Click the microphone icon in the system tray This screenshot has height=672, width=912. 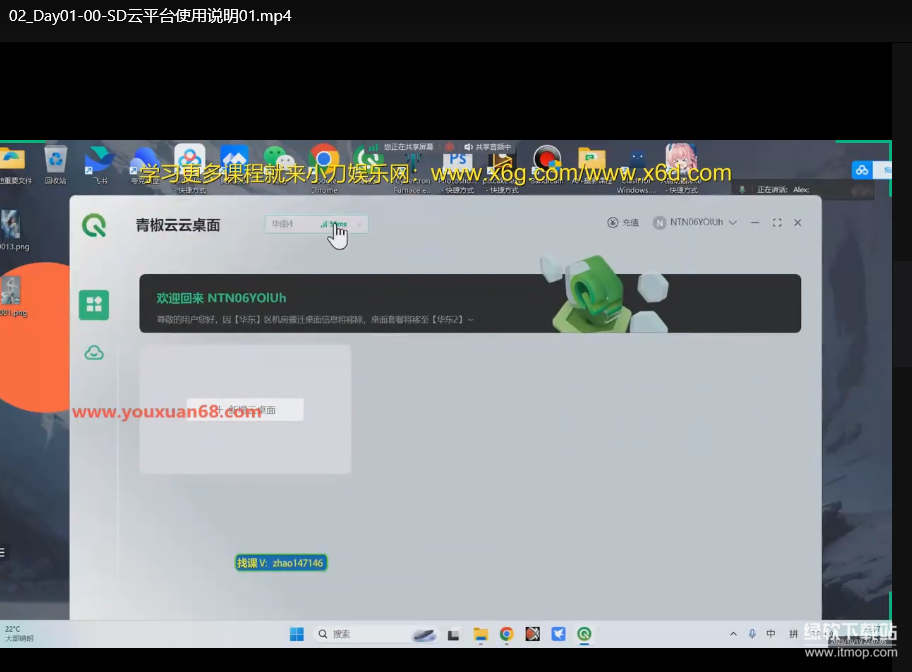(x=752, y=634)
